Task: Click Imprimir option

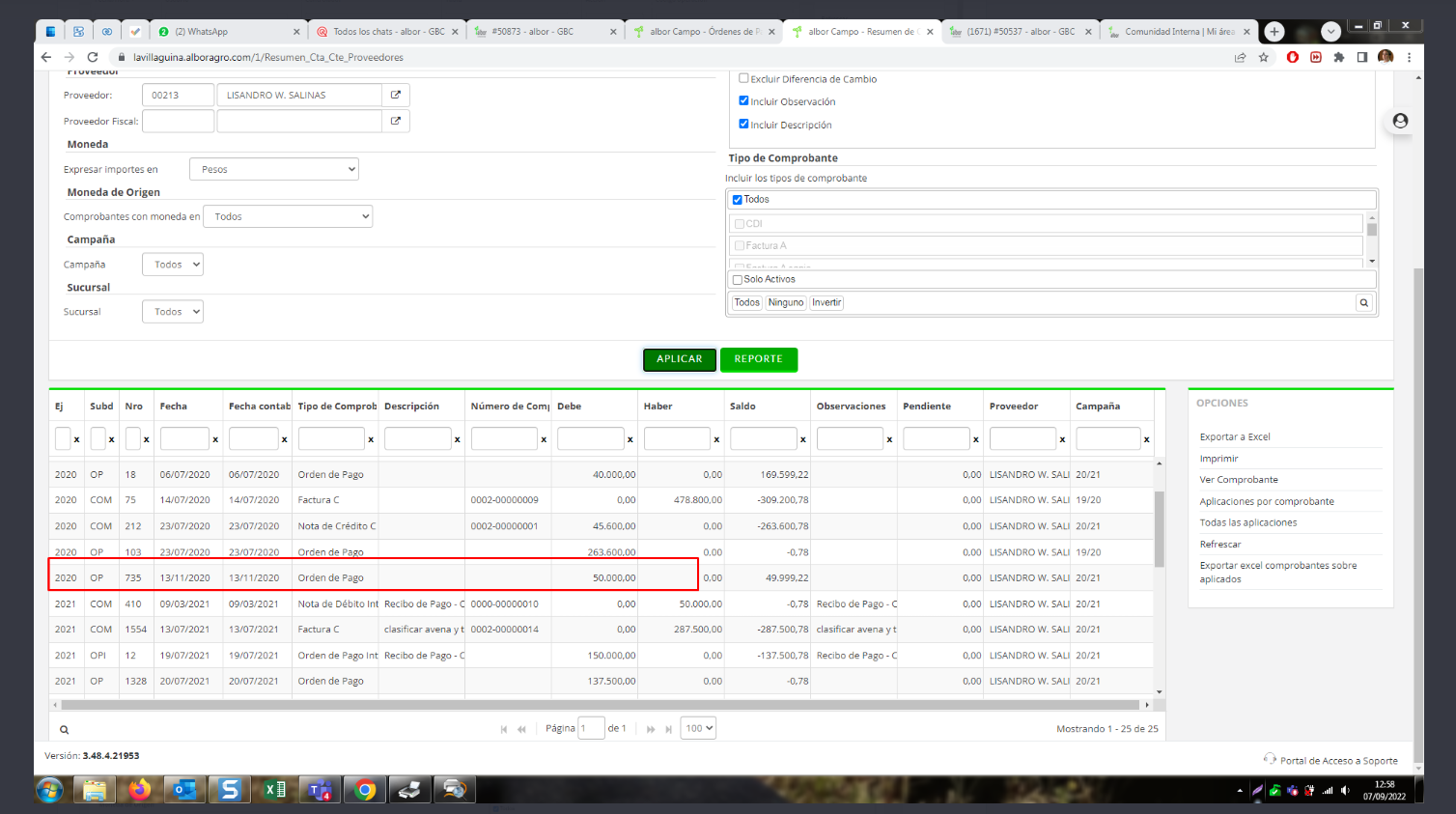Action: point(1218,459)
